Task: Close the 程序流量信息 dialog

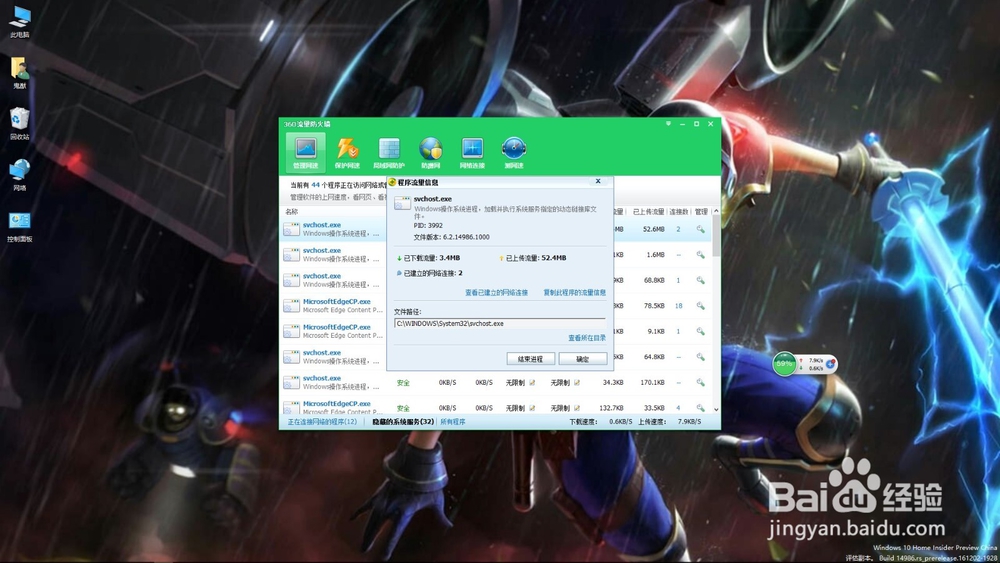Action: coord(598,181)
